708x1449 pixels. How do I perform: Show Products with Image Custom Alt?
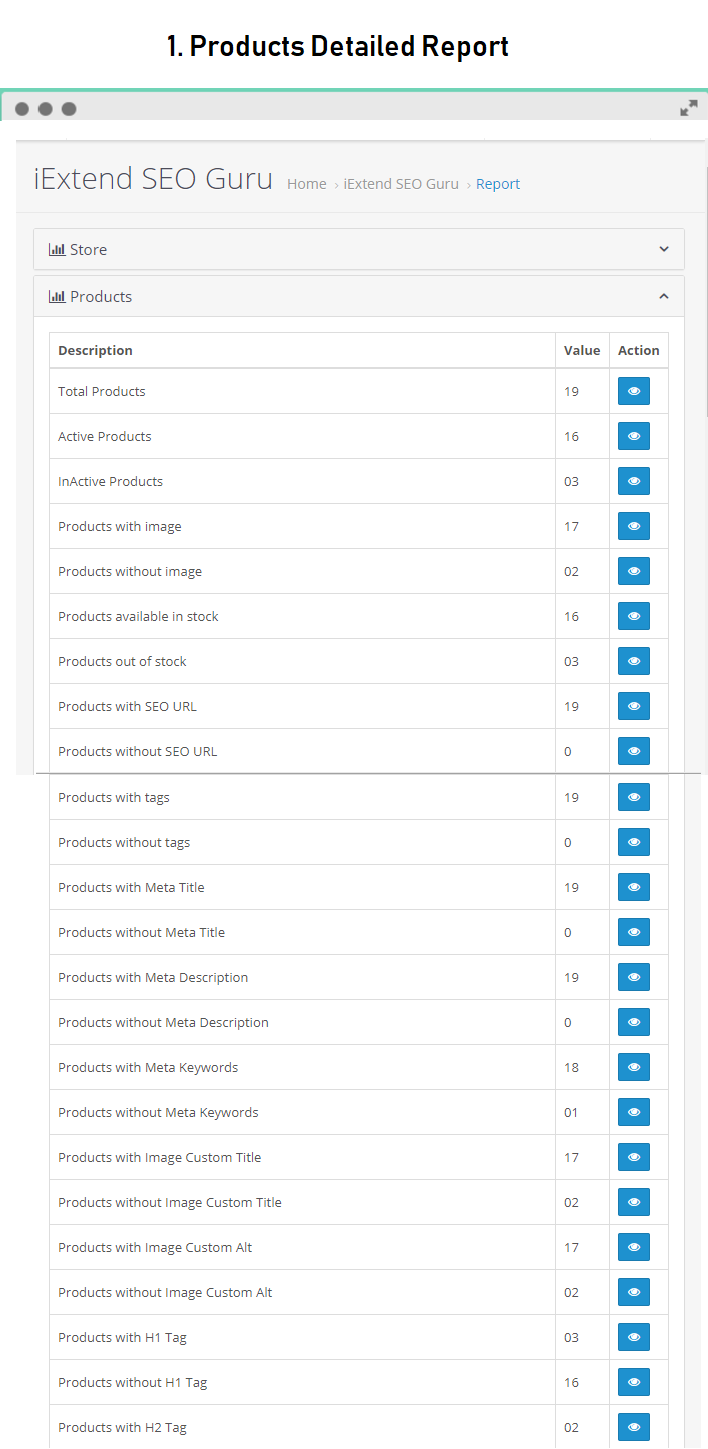(634, 1247)
